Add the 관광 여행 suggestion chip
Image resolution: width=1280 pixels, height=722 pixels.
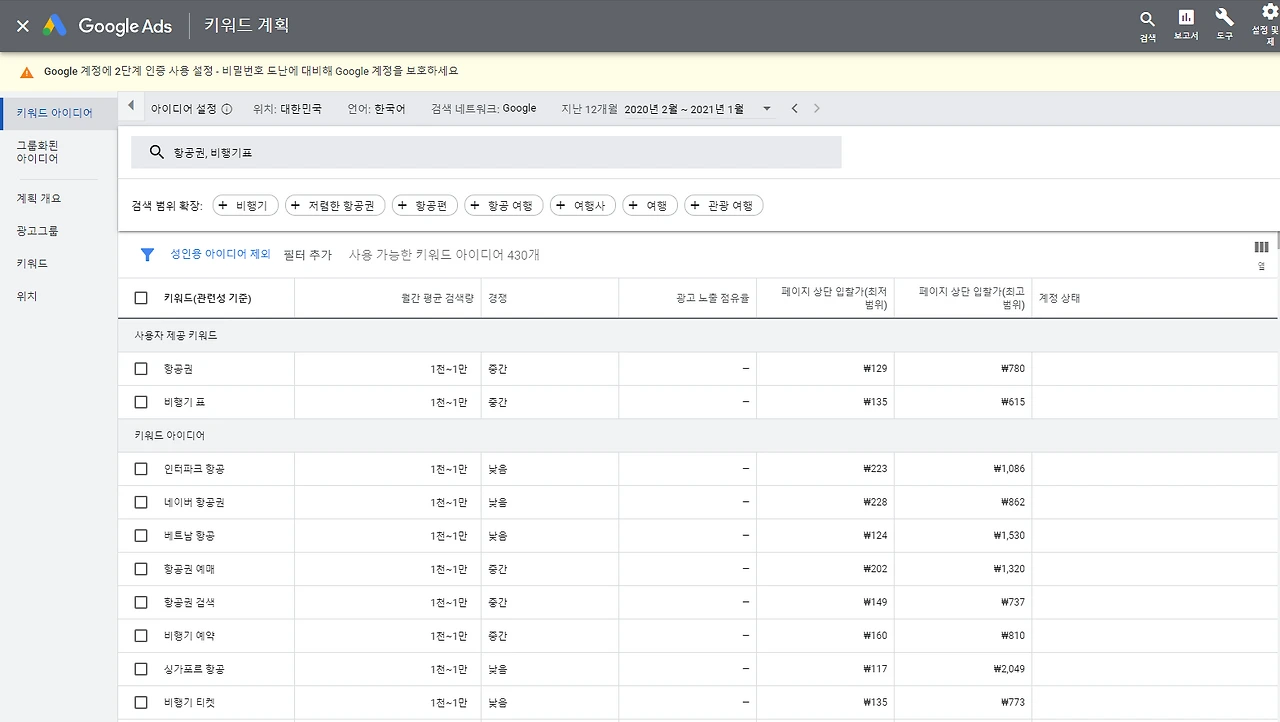click(724, 205)
